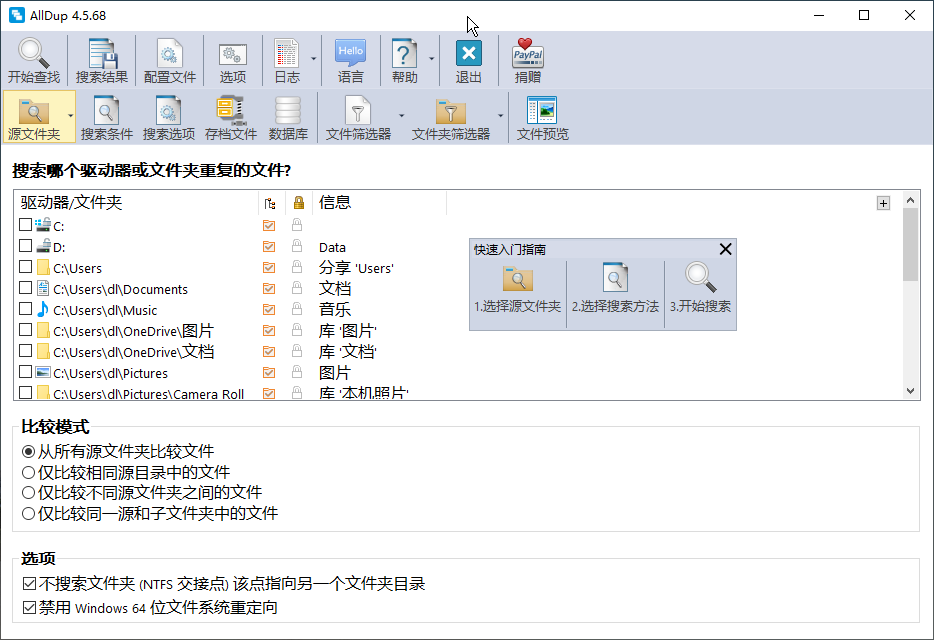Check the C: drive checkbox
Screen dimensions: 934x640
(x=25, y=225)
